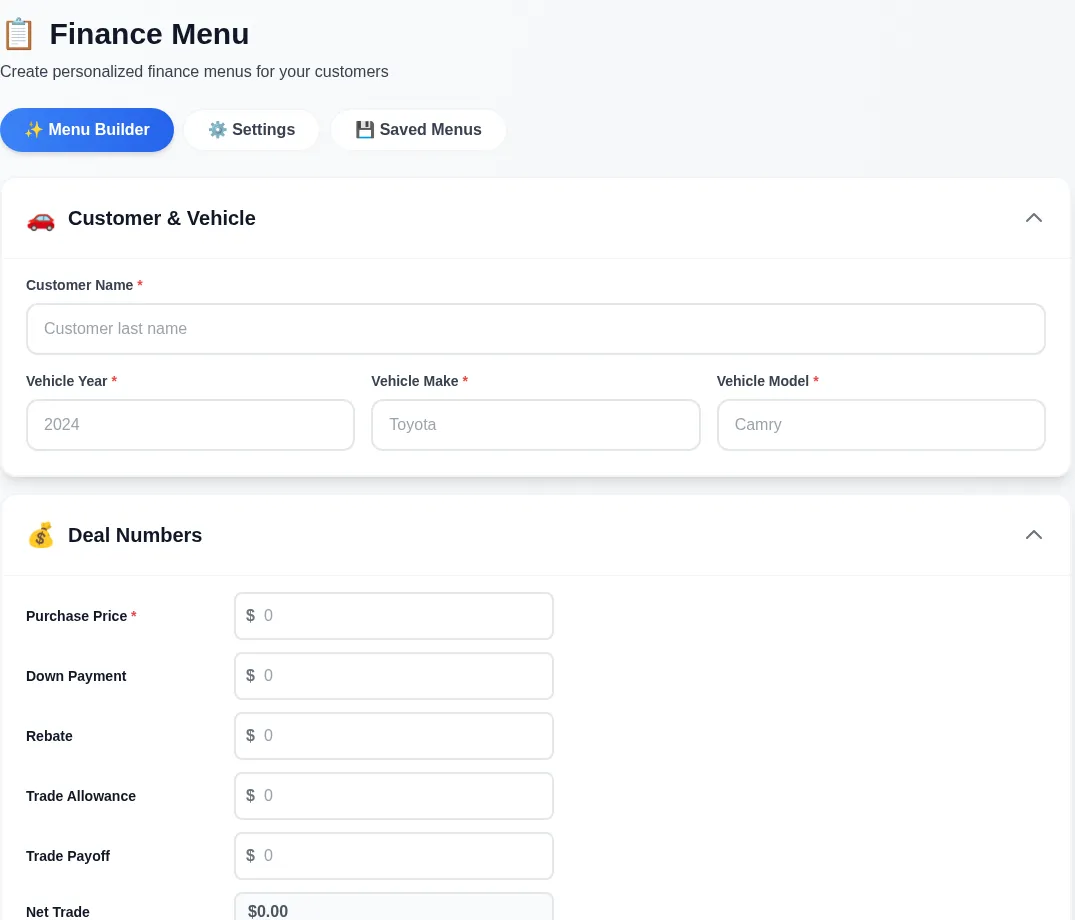Open the Menu Builder tab
The image size is (1075, 920).
pyautogui.click(x=87, y=130)
